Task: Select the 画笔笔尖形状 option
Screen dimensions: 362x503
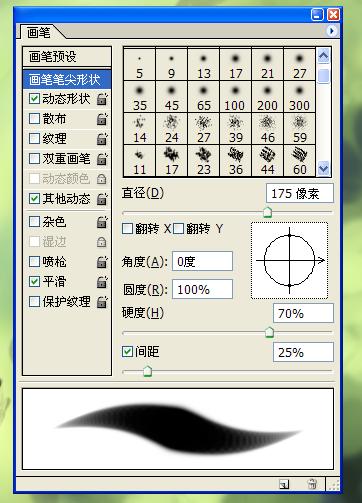Action: click(67, 80)
